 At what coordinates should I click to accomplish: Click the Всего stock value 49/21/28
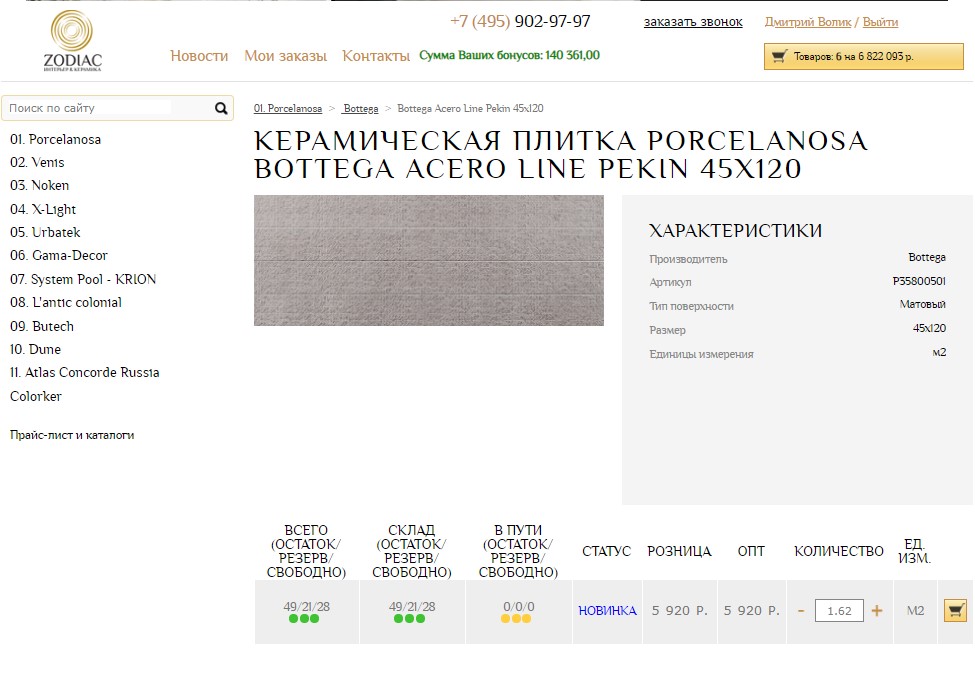coord(307,607)
